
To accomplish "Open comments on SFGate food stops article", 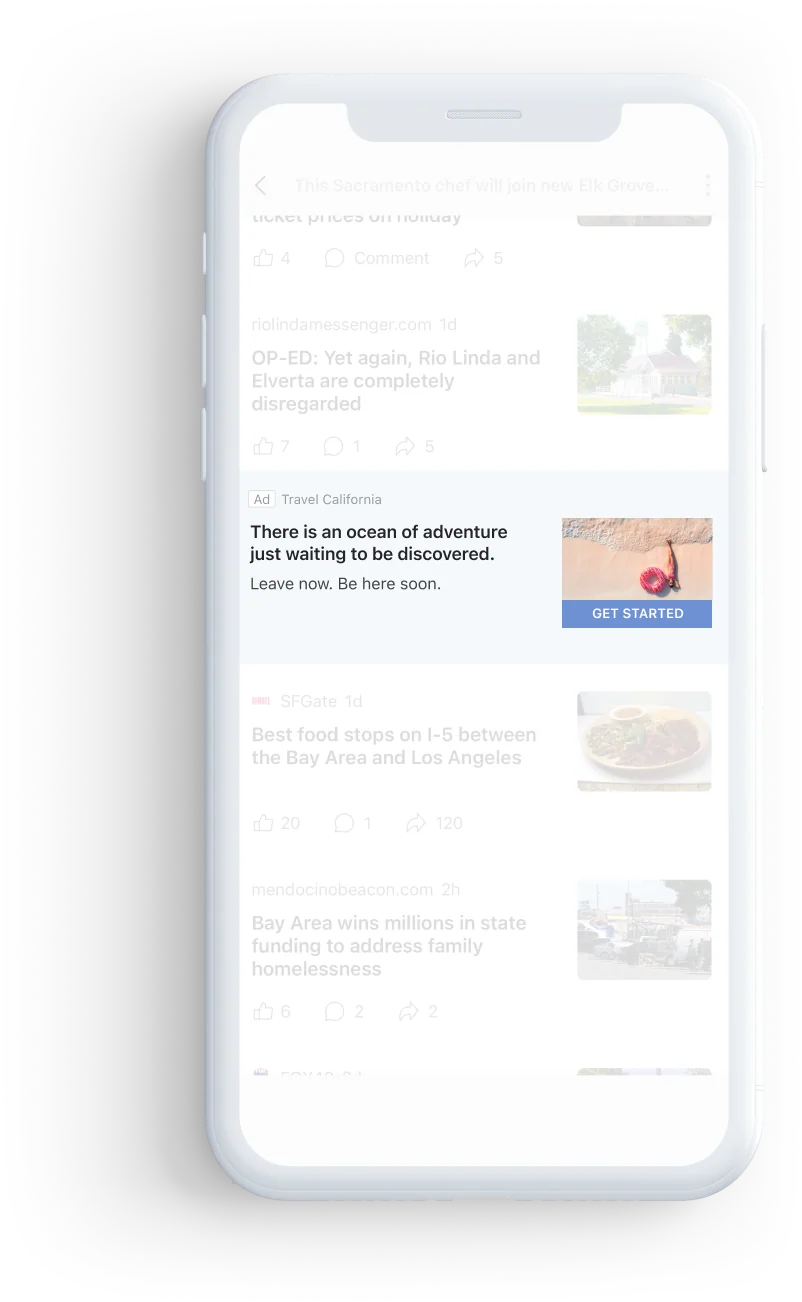I will 352,823.
